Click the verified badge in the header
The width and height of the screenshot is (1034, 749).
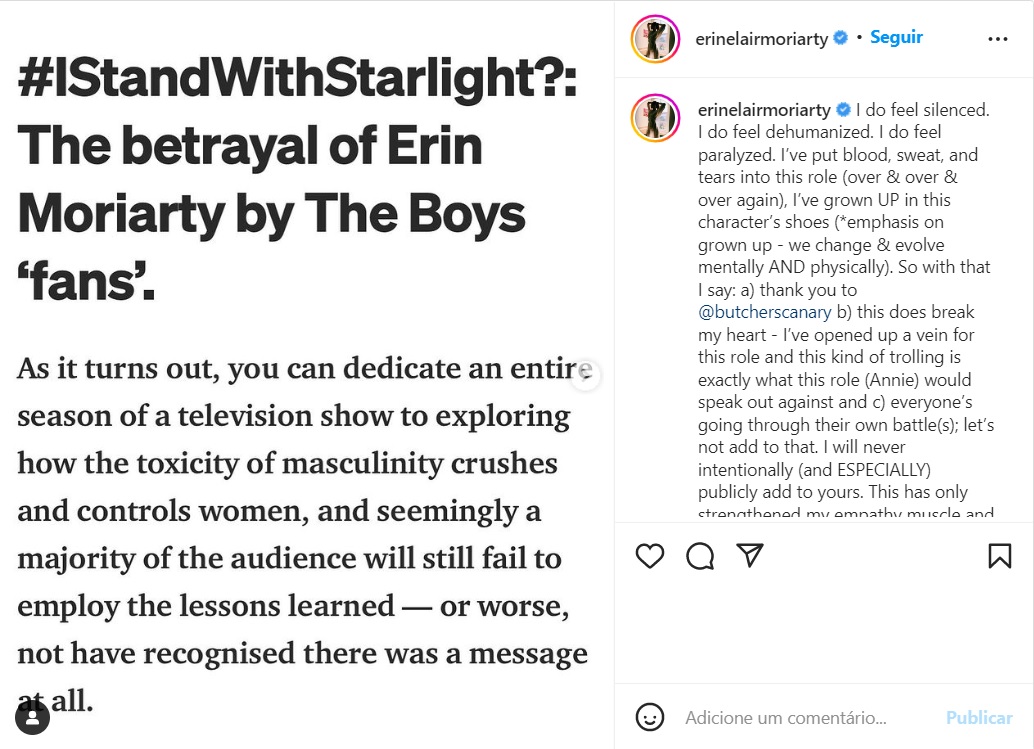pos(841,38)
